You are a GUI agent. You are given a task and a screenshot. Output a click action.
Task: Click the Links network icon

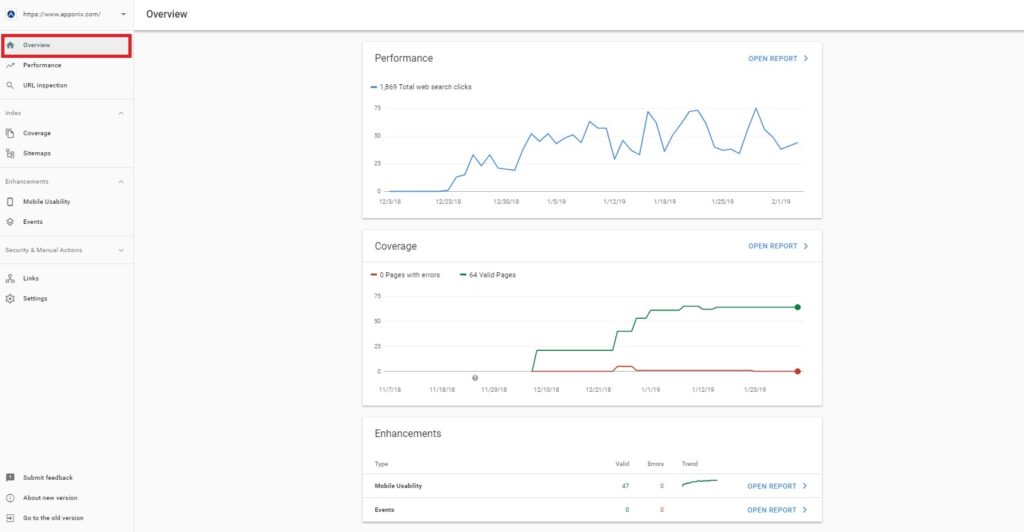tap(10, 278)
